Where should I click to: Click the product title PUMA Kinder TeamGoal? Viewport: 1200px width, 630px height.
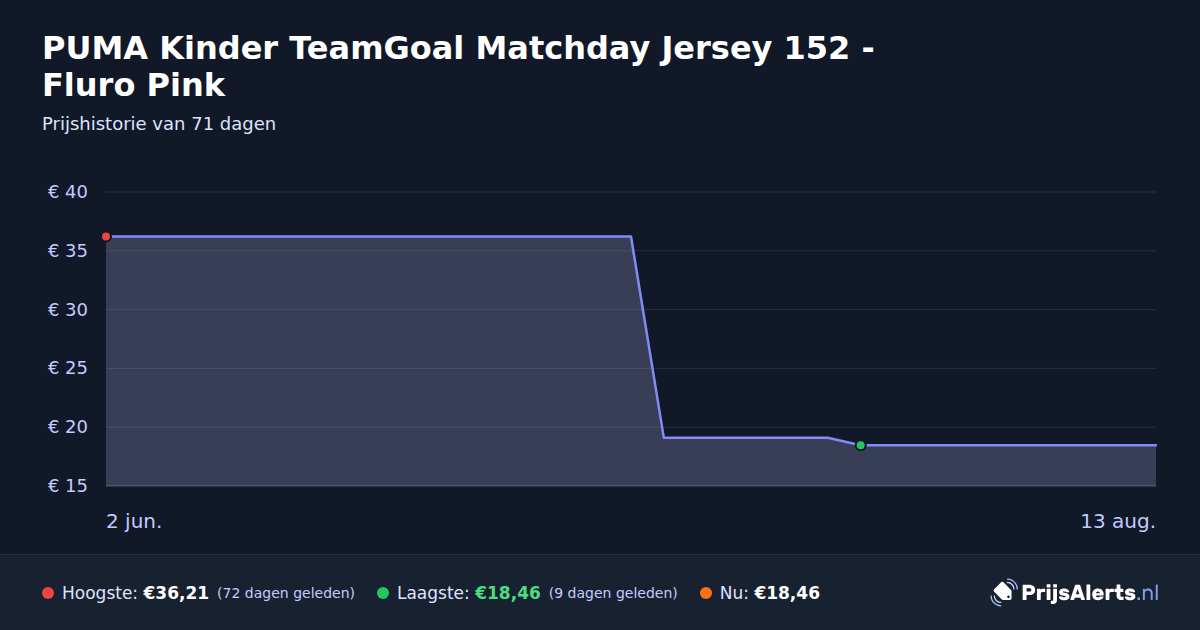pyautogui.click(x=458, y=66)
